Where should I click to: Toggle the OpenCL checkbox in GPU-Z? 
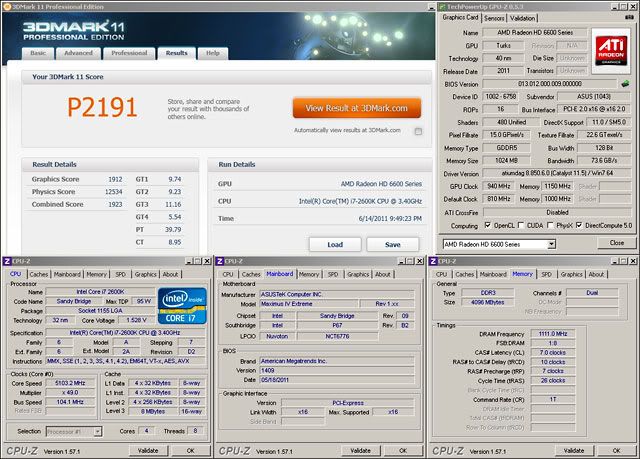pyautogui.click(x=488, y=225)
